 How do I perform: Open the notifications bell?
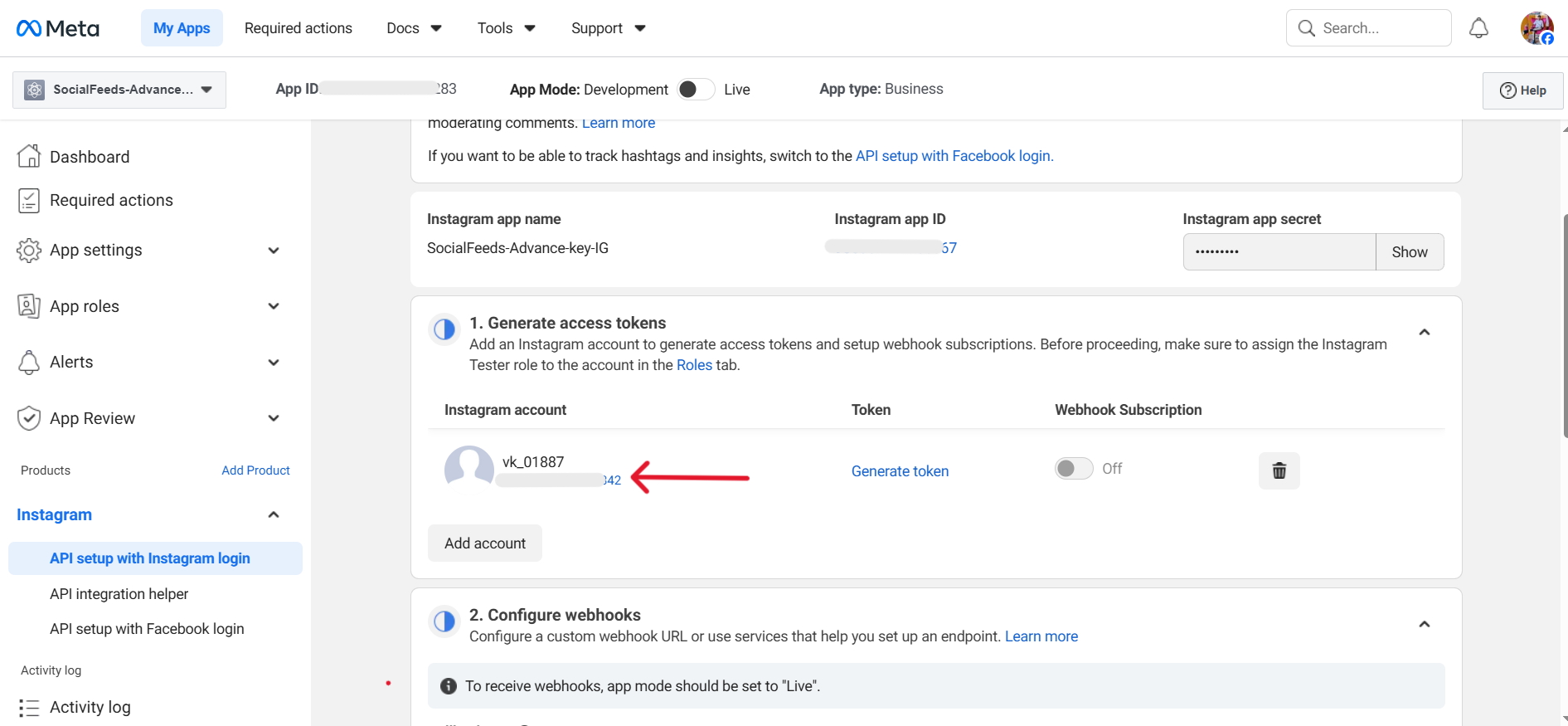pos(1478,28)
